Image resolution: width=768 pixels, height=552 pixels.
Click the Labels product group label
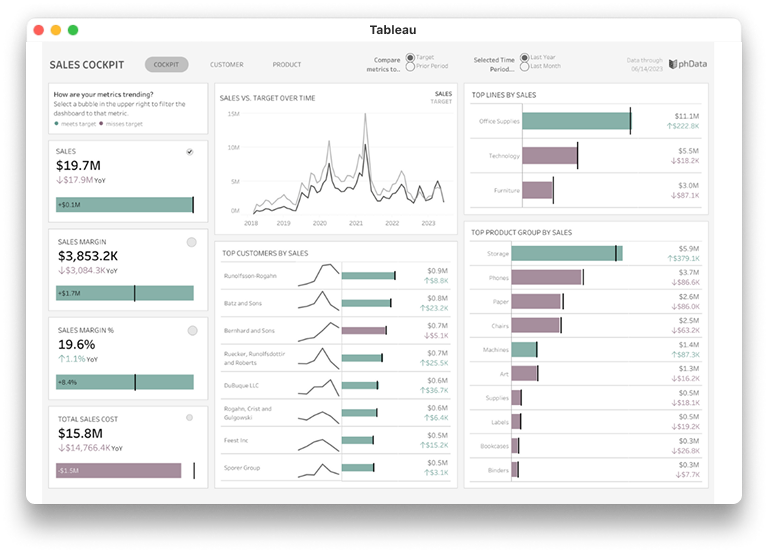pos(500,422)
